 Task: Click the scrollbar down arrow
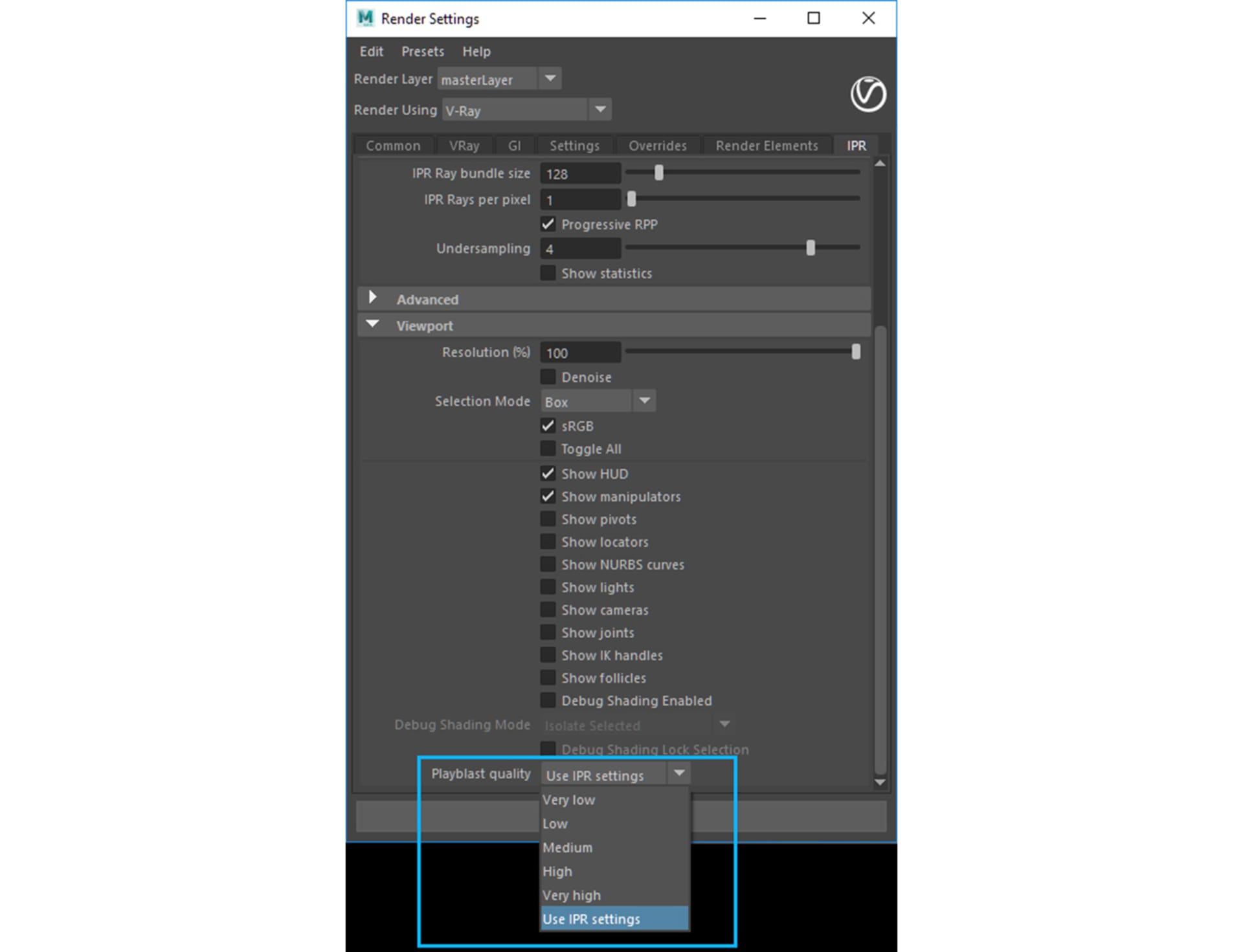(x=880, y=782)
